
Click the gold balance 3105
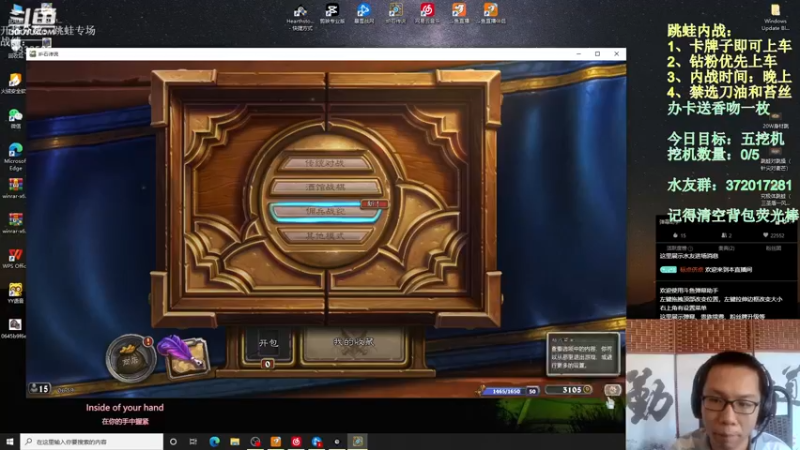pyautogui.click(x=570, y=390)
